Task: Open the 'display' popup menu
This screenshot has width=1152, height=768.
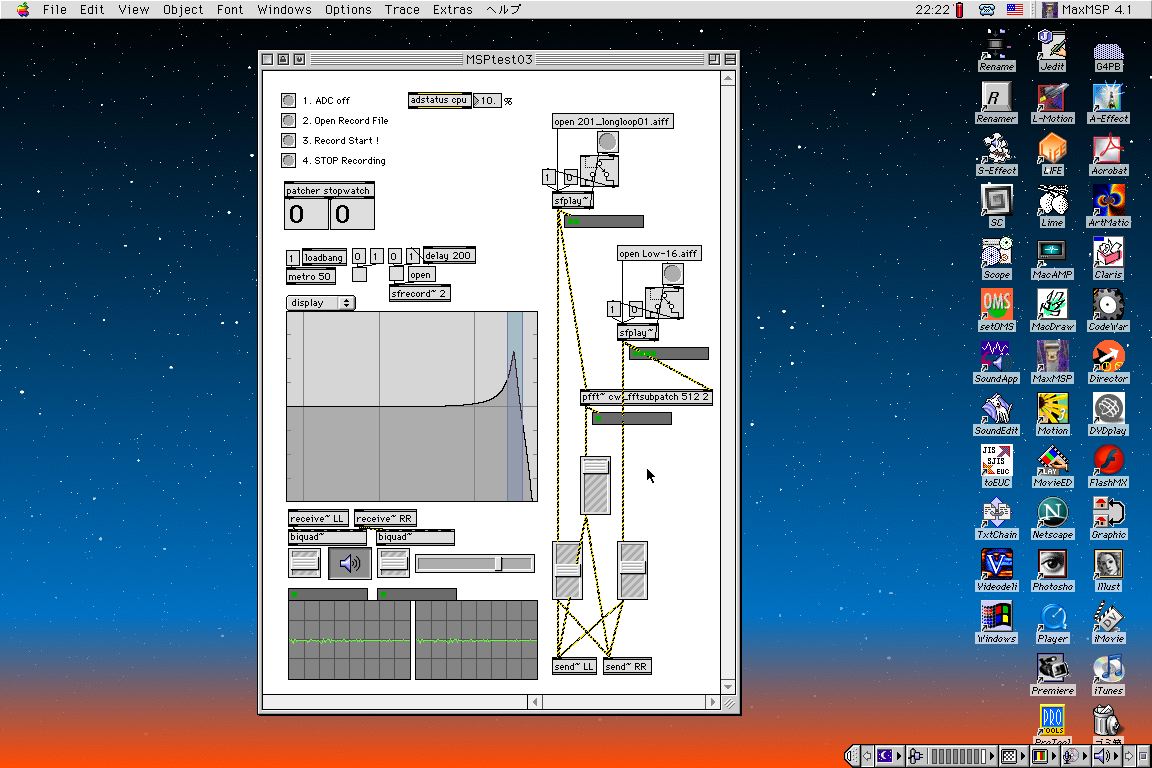Action: tap(320, 303)
